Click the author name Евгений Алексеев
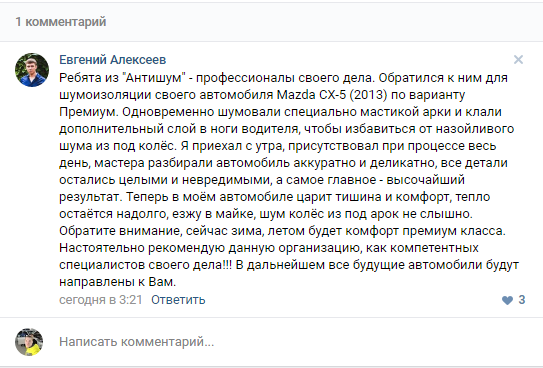 [113, 60]
